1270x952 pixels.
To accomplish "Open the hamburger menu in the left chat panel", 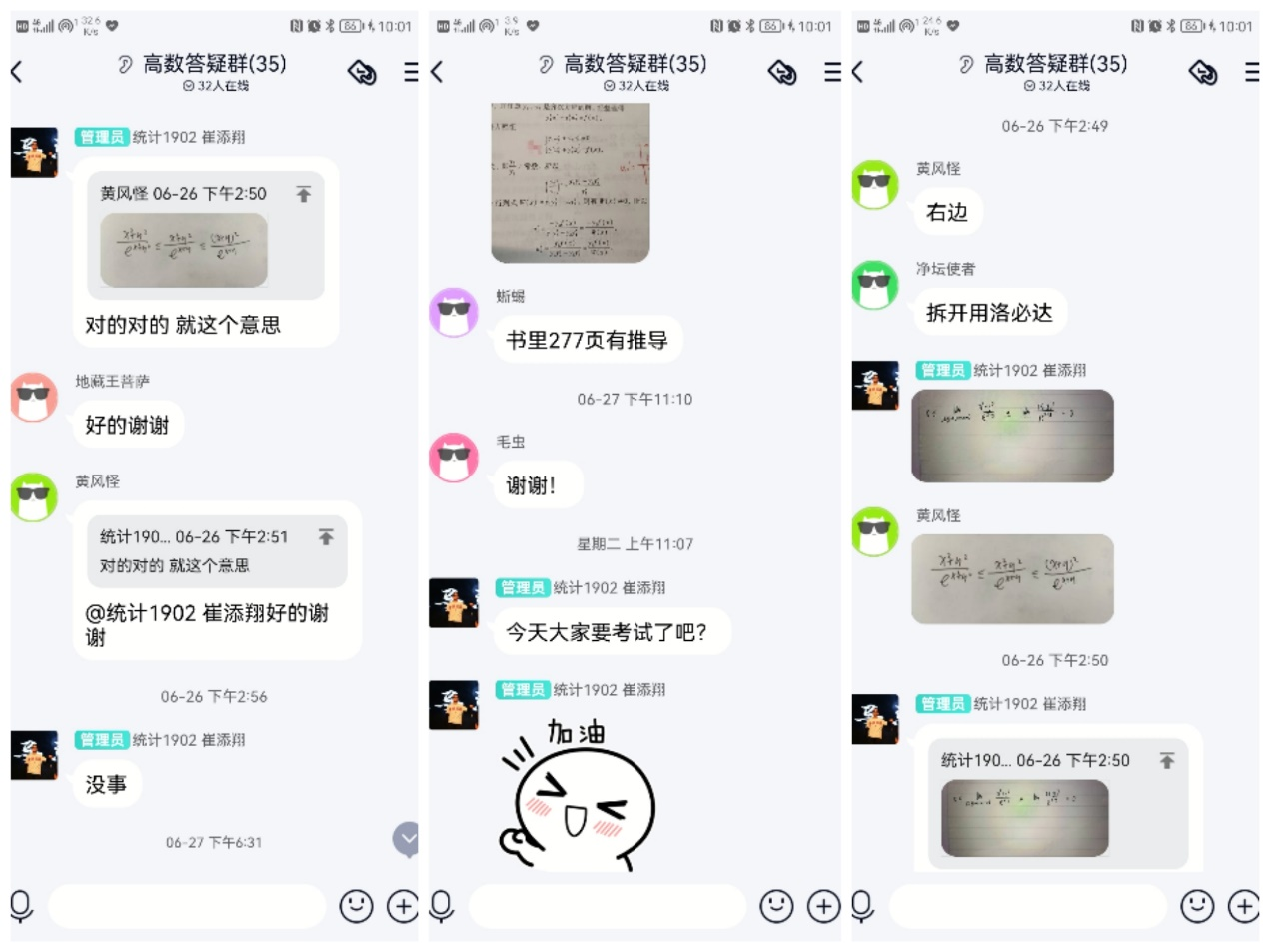I will coord(411,72).
